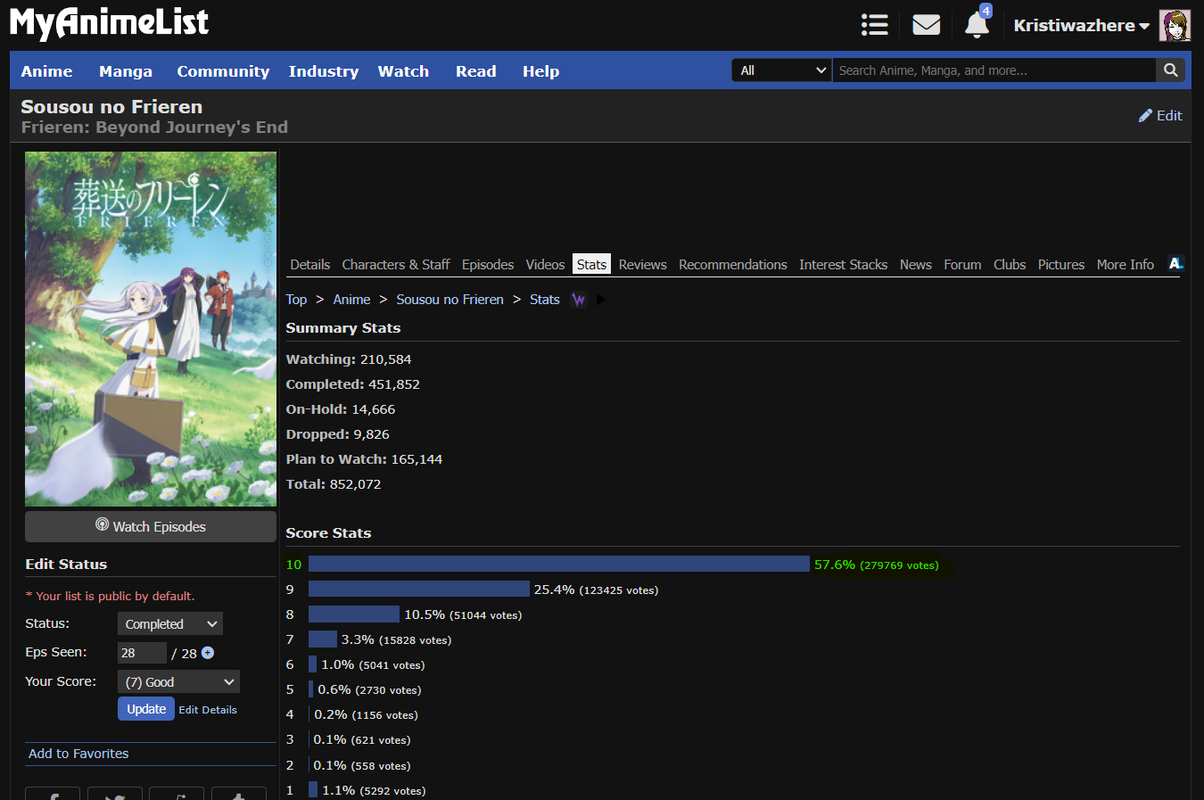
Task: Switch to the Recommendations tab
Action: [733, 264]
